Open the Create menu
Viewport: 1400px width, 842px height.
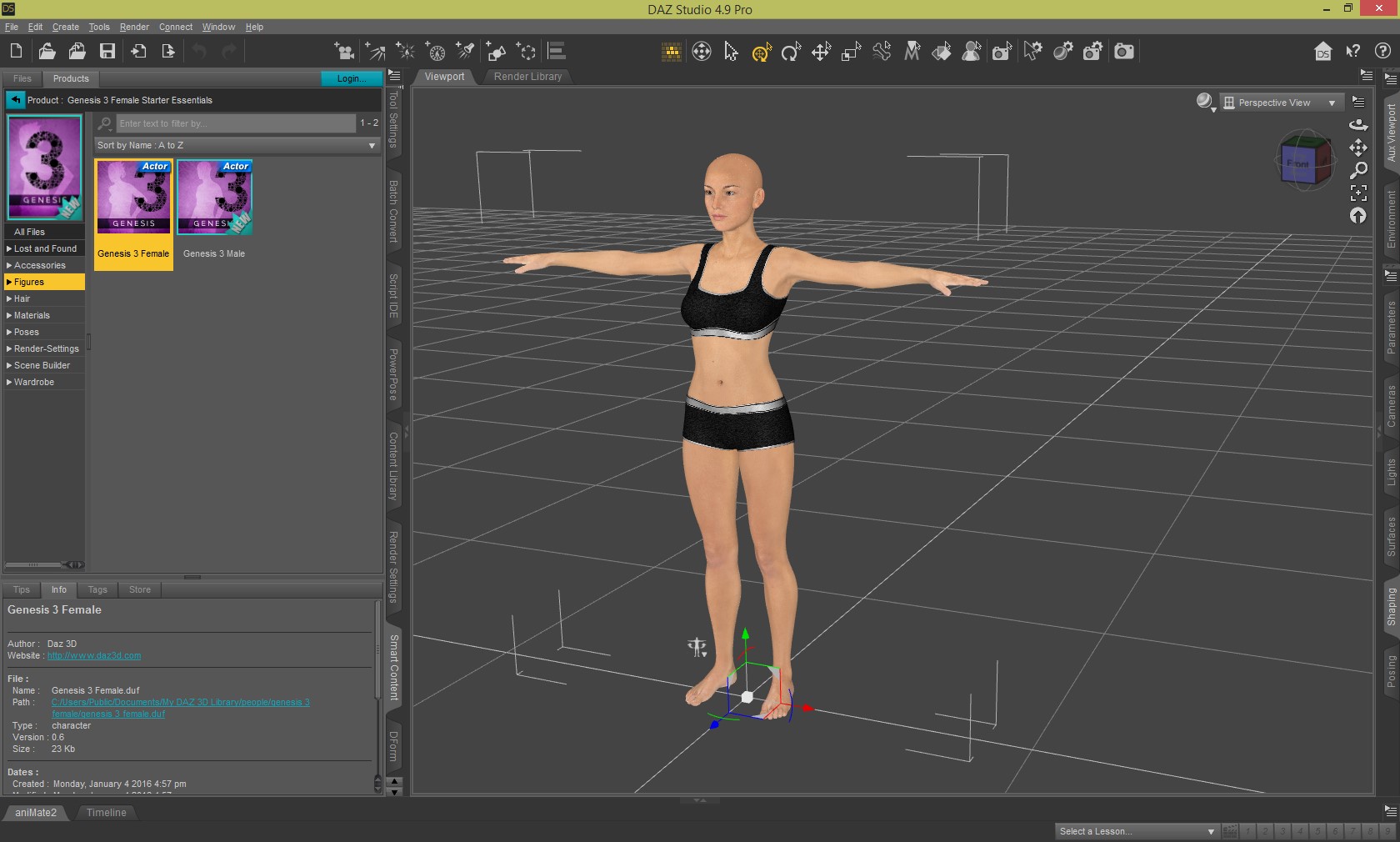(x=66, y=27)
